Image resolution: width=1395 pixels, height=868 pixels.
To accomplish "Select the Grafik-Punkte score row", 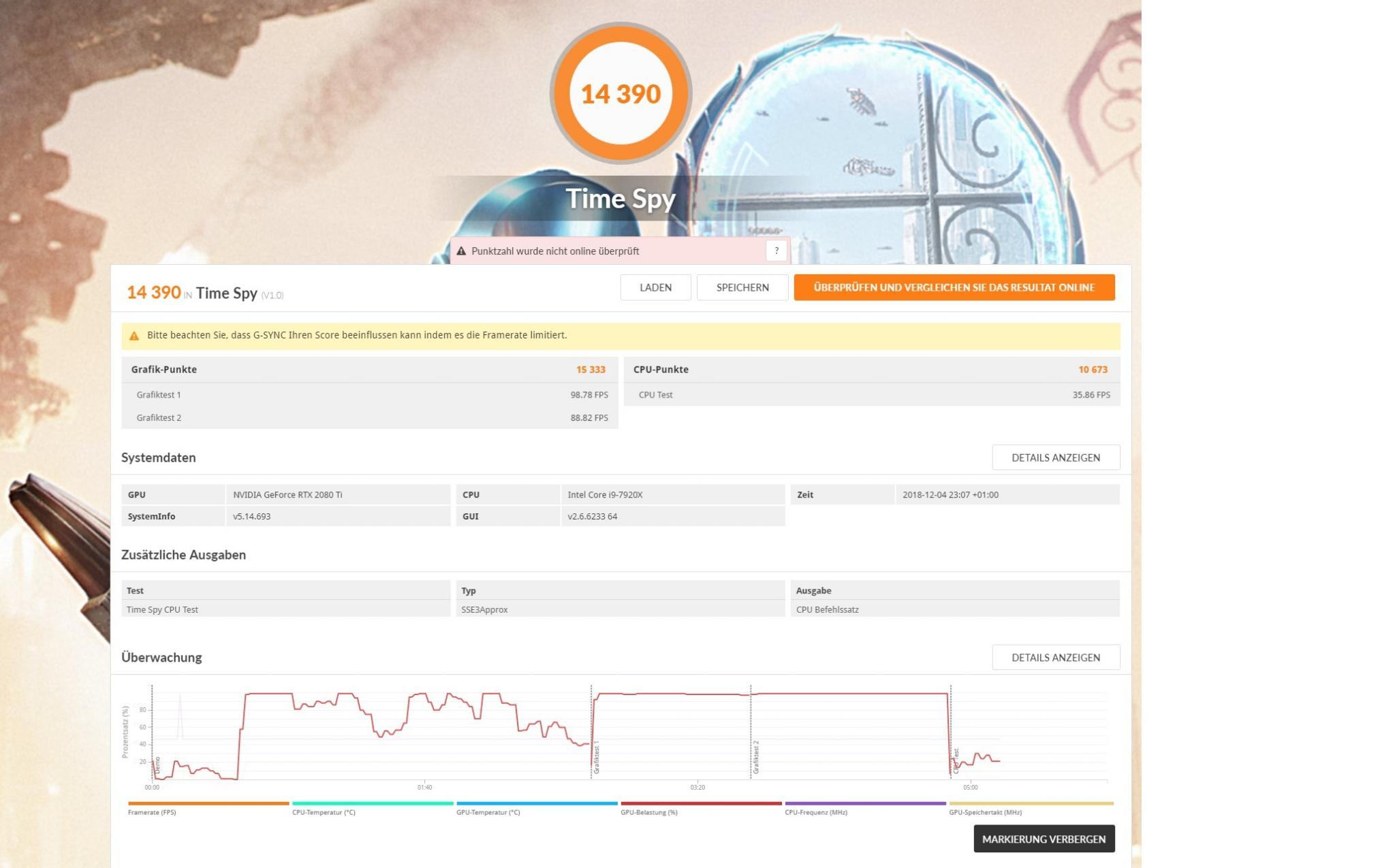I will pyautogui.click(x=369, y=370).
